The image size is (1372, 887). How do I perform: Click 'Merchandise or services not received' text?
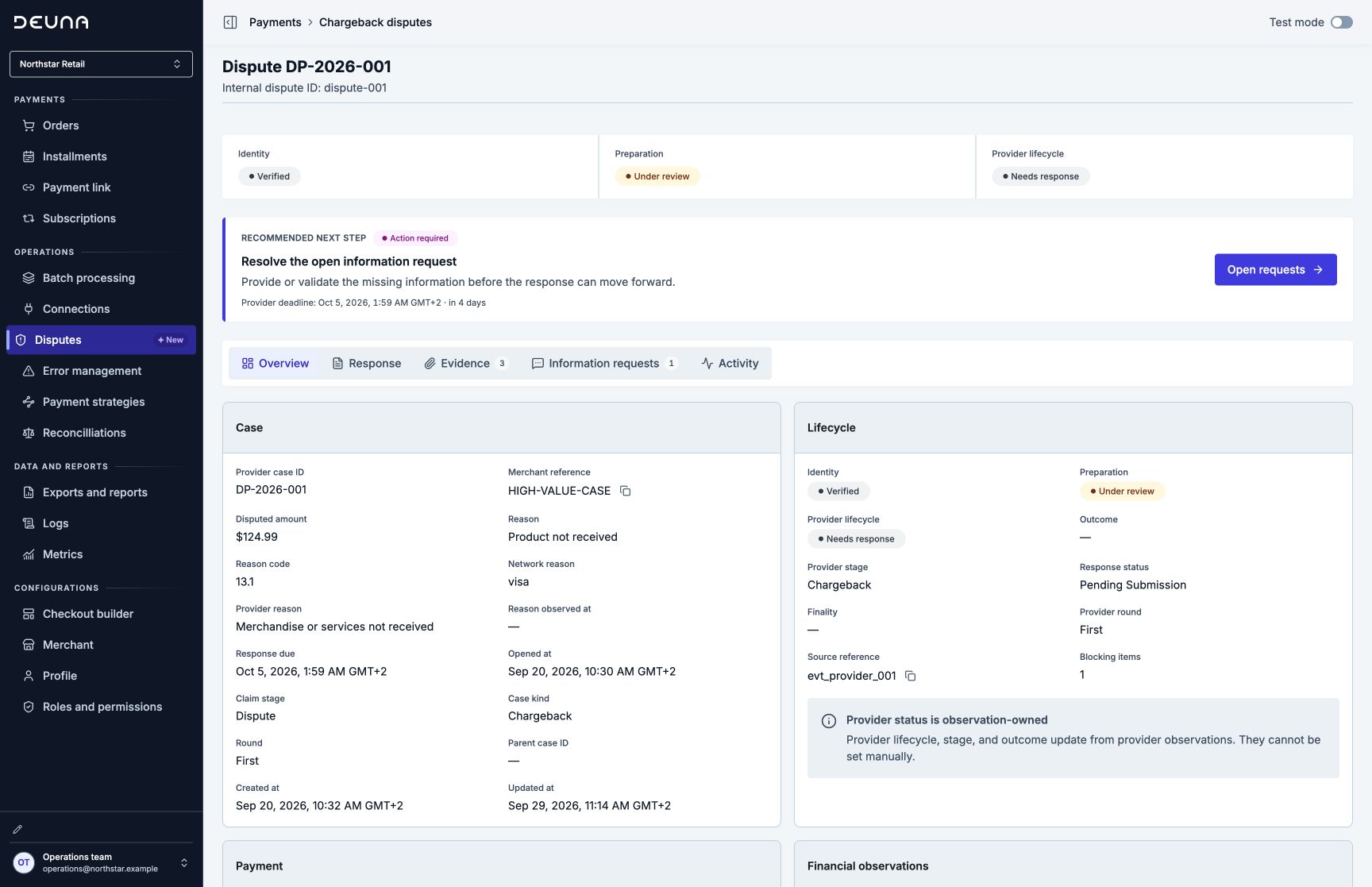(334, 627)
